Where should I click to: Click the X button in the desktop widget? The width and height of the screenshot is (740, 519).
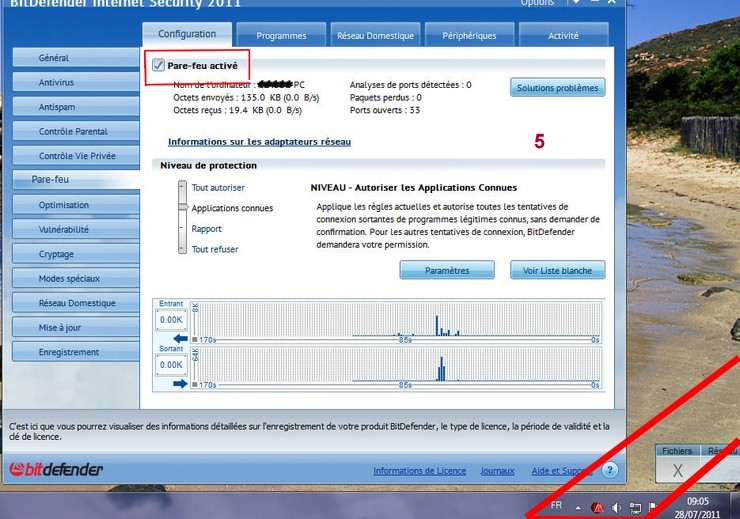(x=678, y=470)
